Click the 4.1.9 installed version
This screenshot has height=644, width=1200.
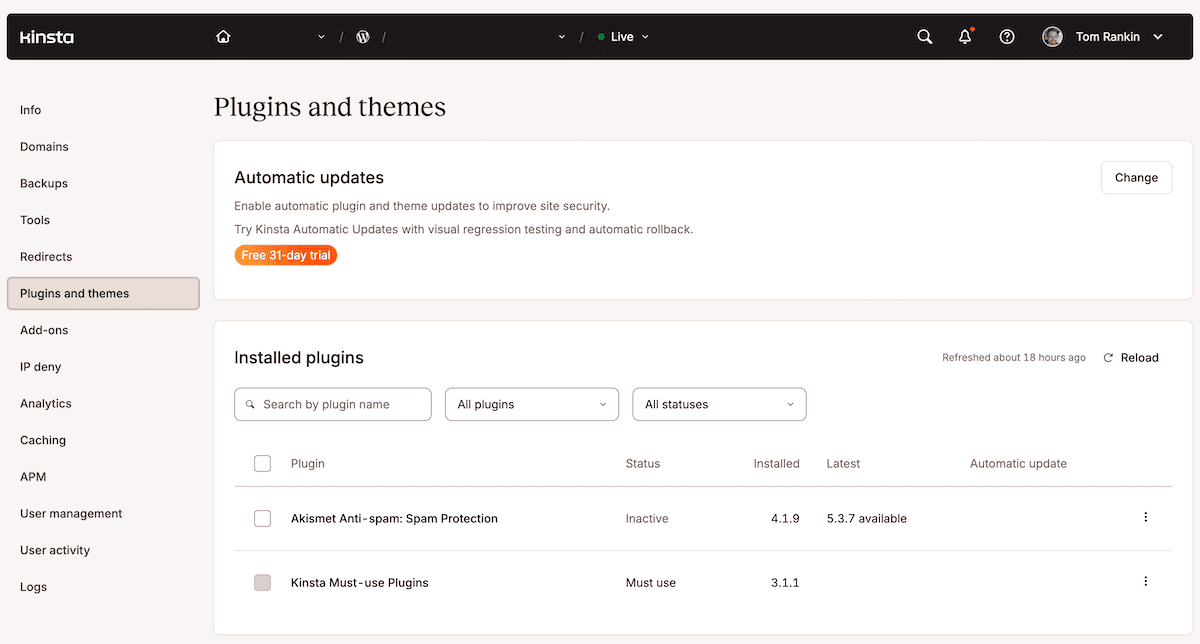[784, 518]
